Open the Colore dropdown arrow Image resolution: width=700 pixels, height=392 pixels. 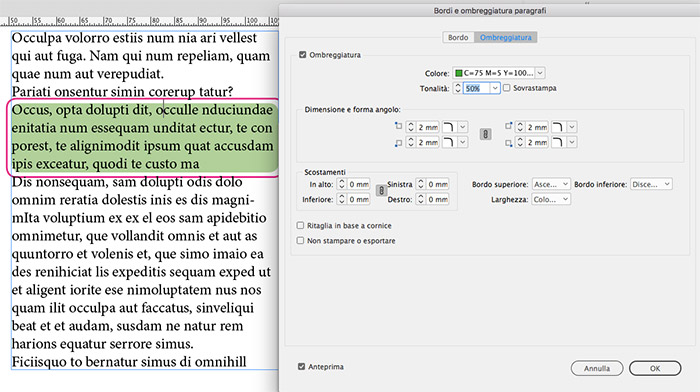[540, 73]
